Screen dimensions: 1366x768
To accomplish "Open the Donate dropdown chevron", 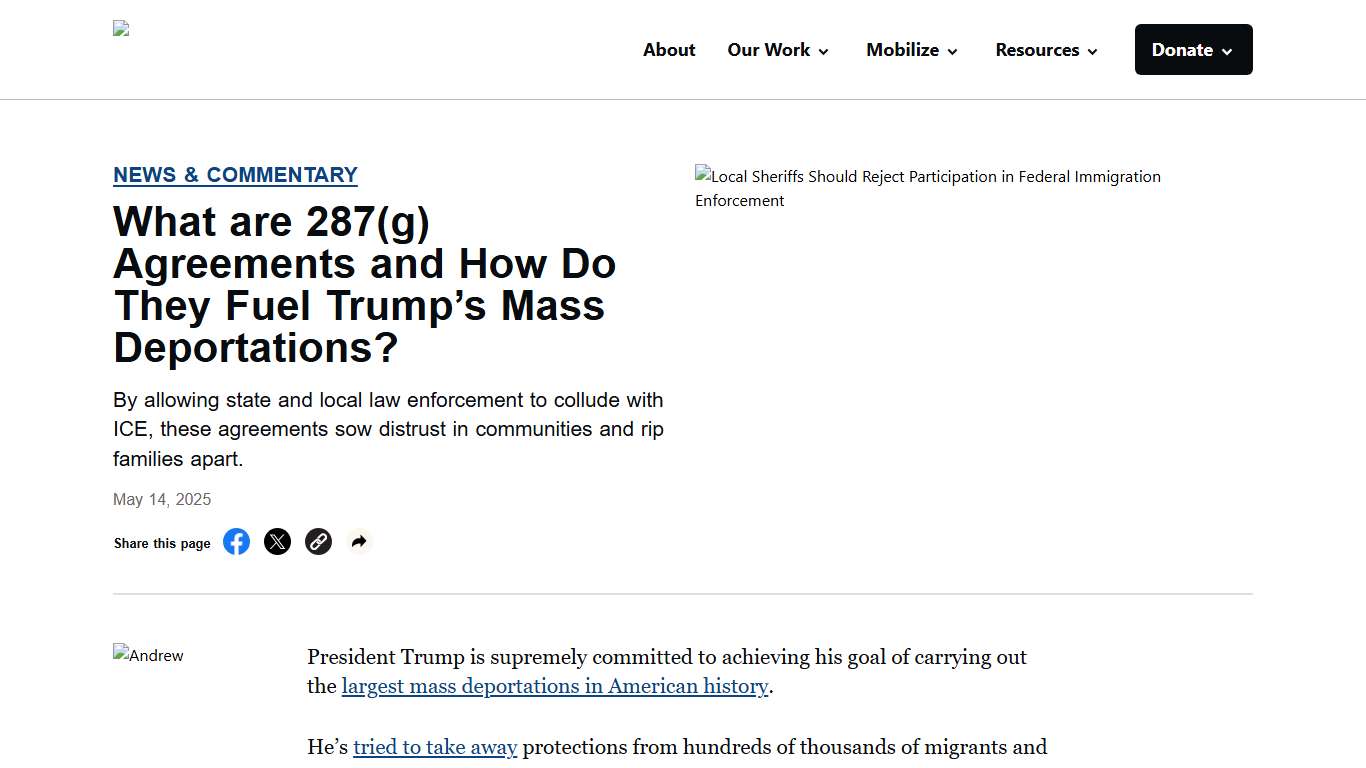I will pyautogui.click(x=1227, y=49).
